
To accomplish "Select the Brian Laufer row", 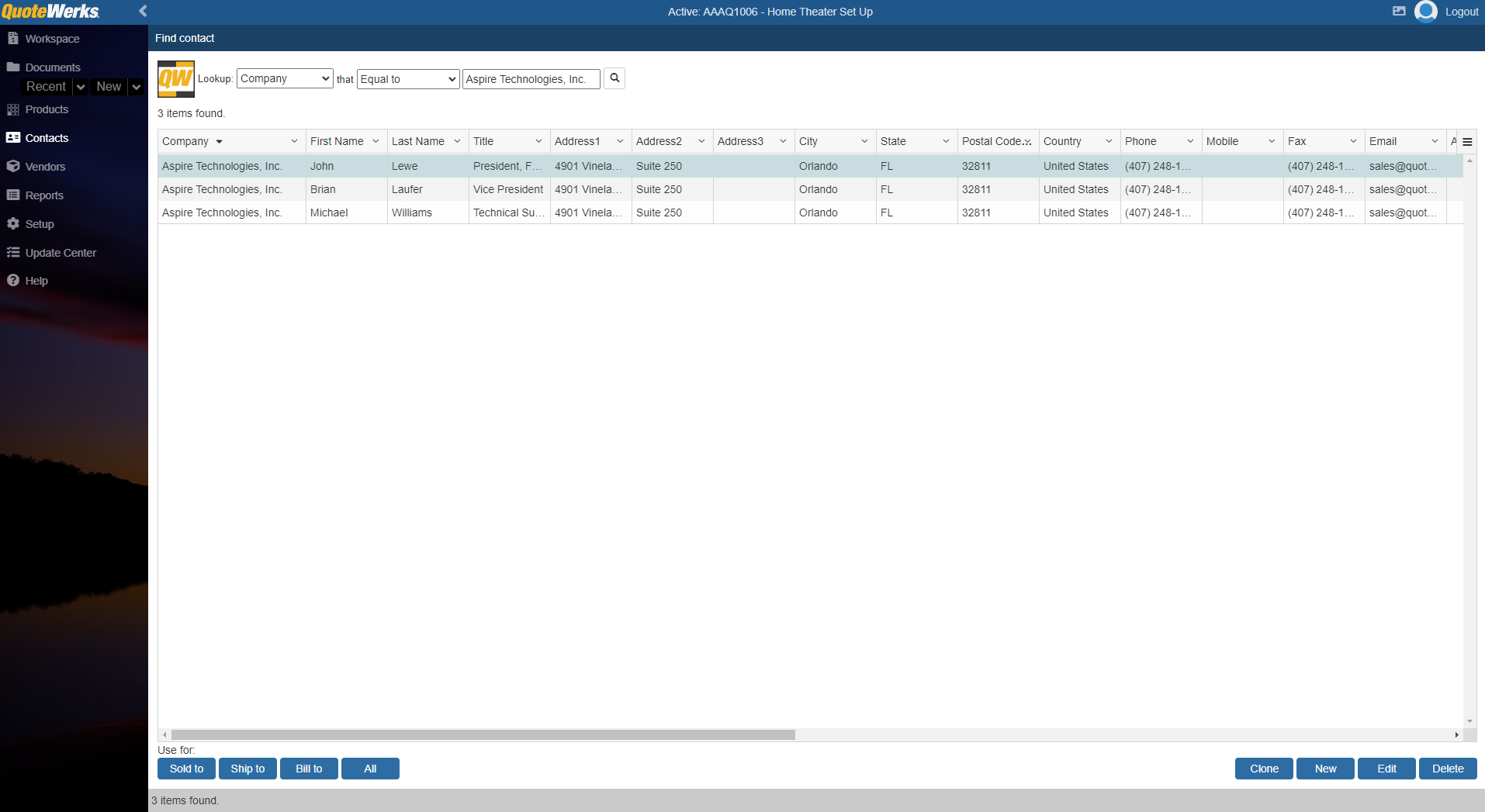I will [810, 189].
